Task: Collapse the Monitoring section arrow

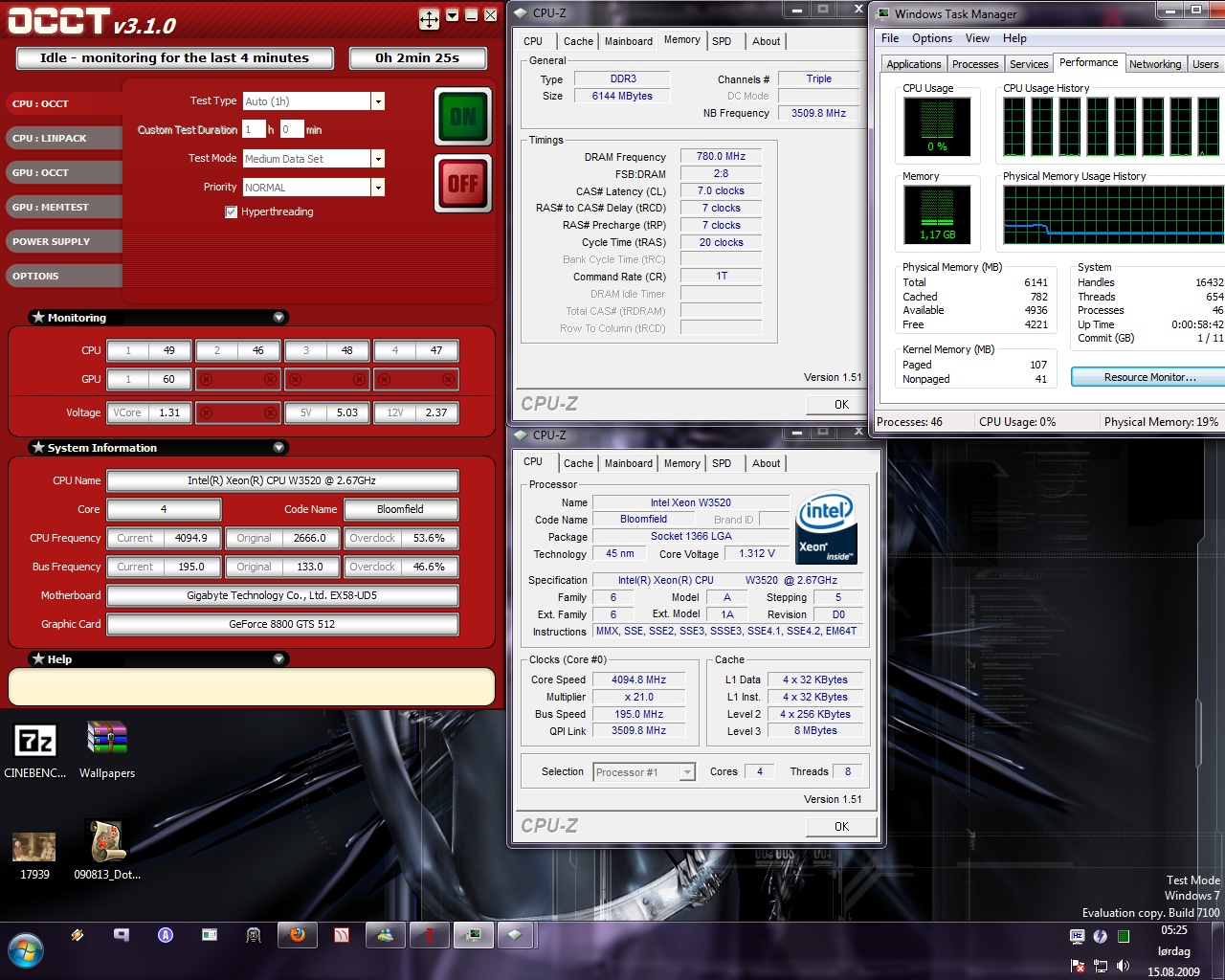Action: point(278,317)
